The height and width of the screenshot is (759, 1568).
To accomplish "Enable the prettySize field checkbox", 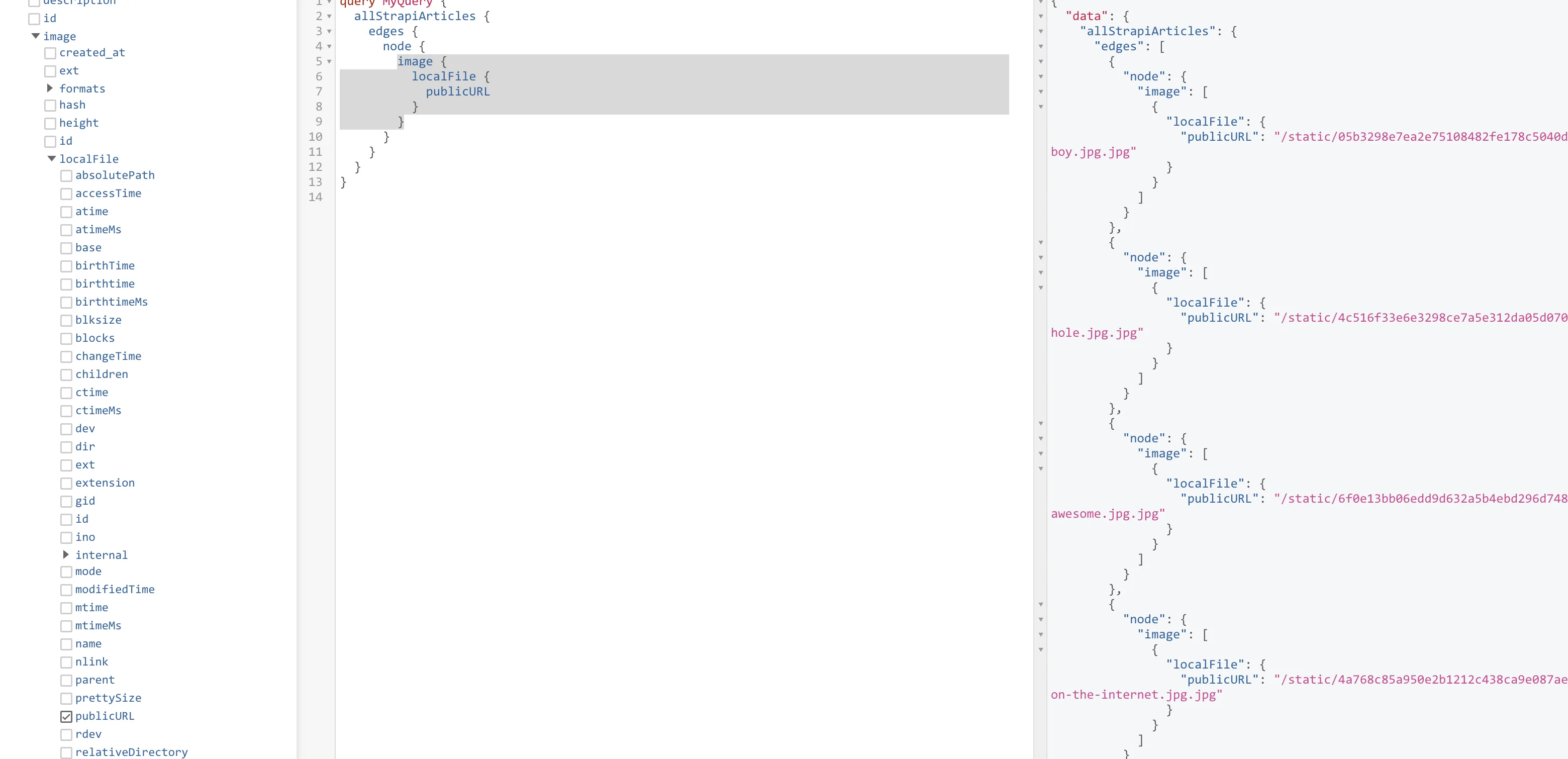I will point(66,699).
